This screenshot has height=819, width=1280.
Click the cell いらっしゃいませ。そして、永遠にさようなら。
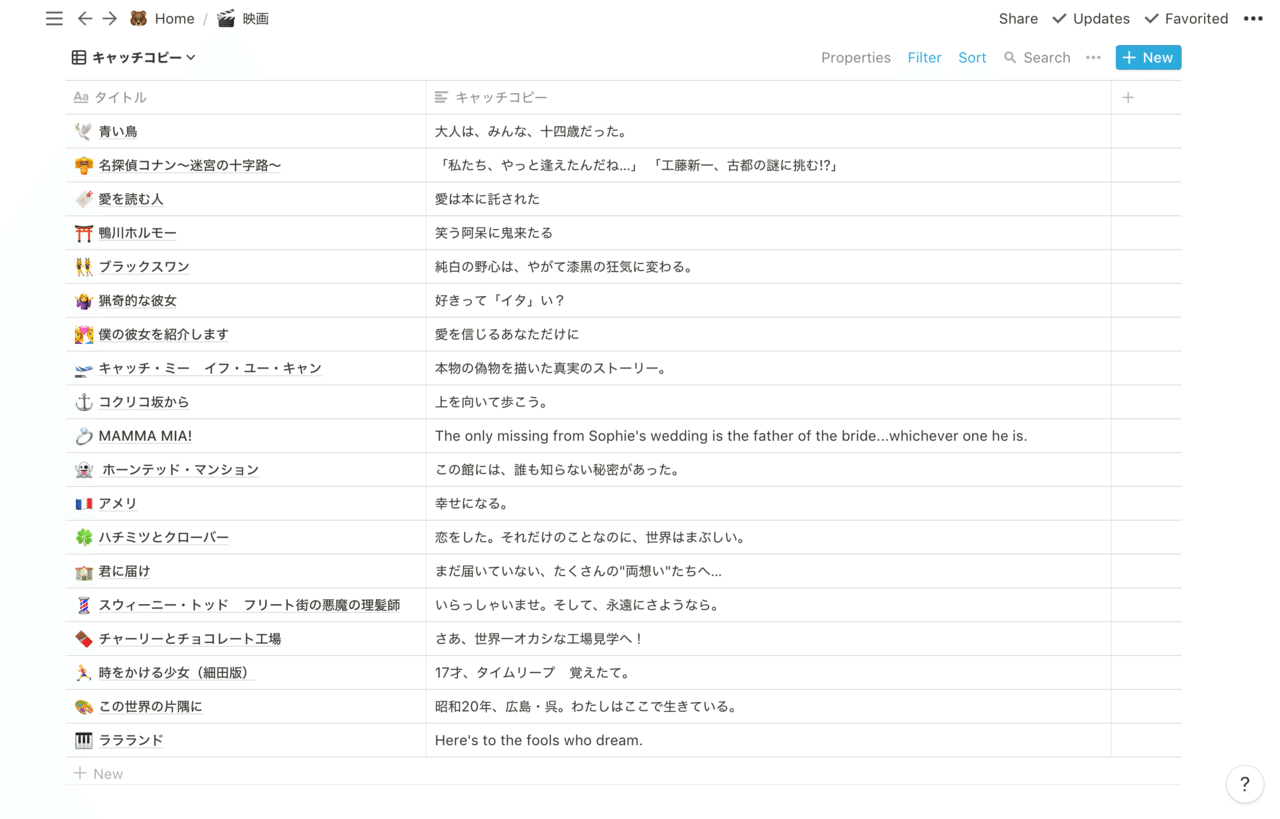[x=768, y=605]
